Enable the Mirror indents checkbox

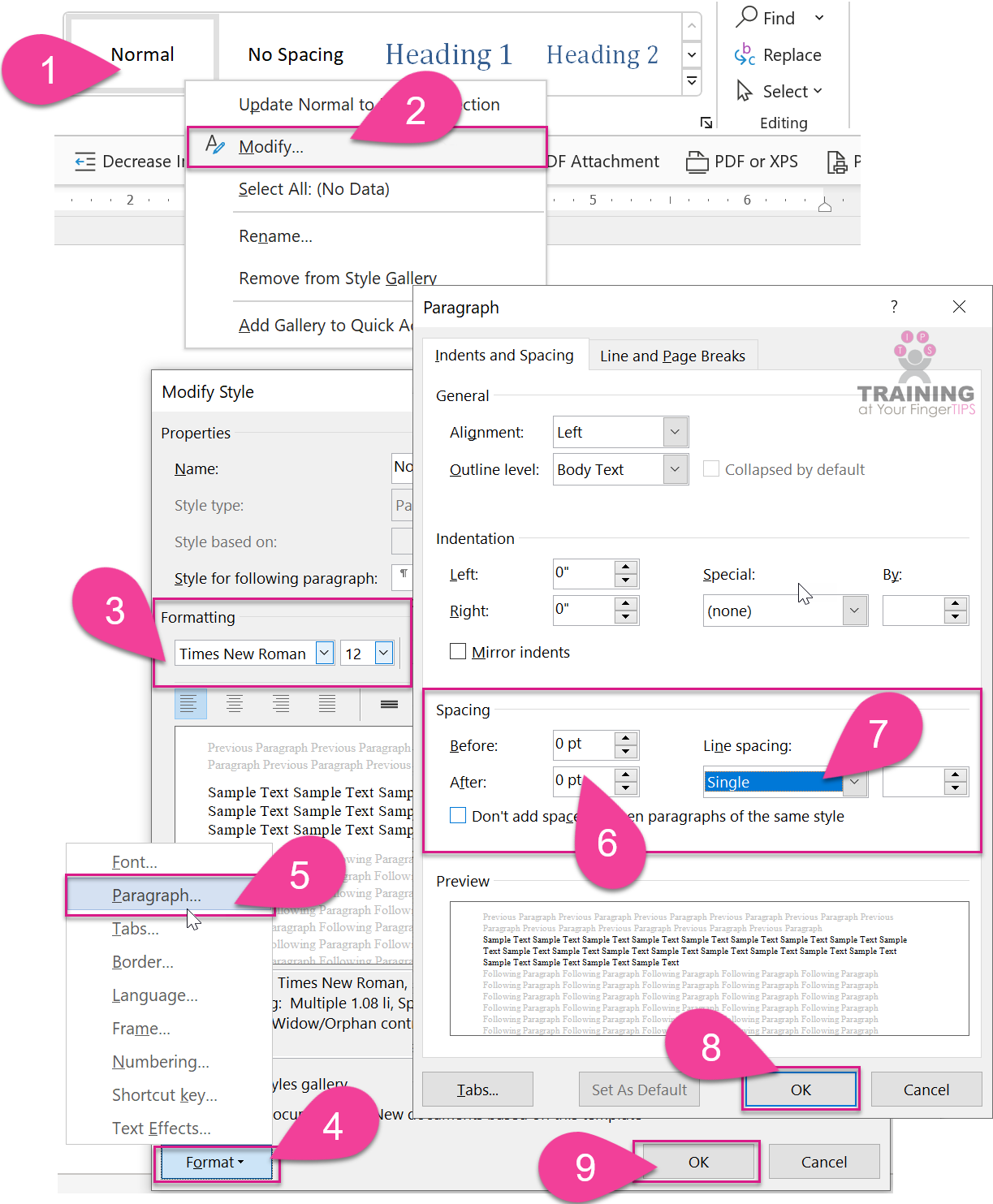pos(457,651)
